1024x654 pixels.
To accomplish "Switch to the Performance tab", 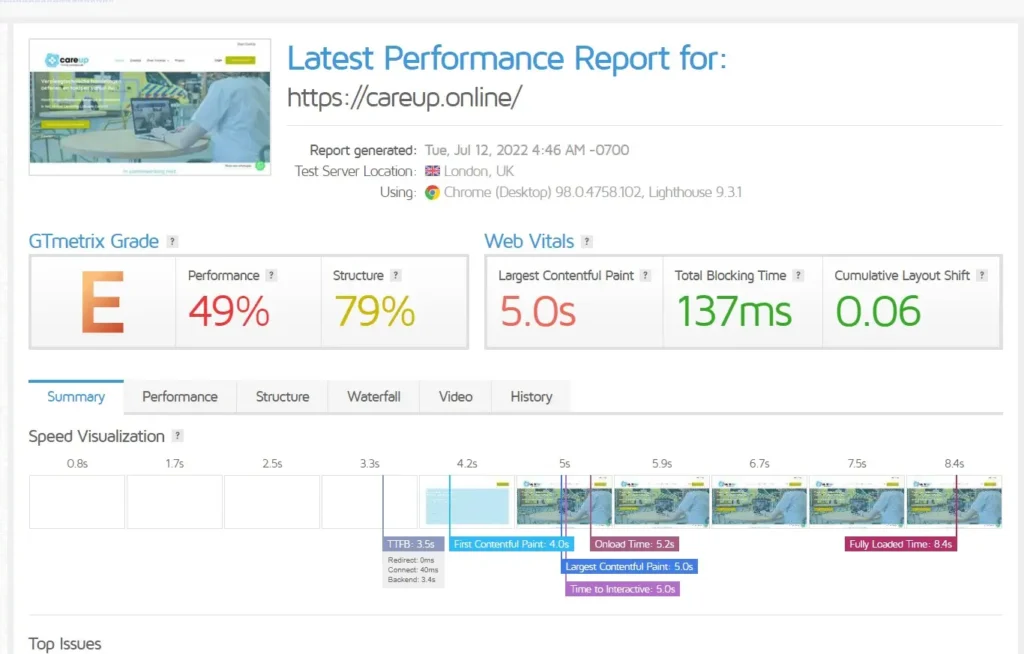I will point(180,397).
